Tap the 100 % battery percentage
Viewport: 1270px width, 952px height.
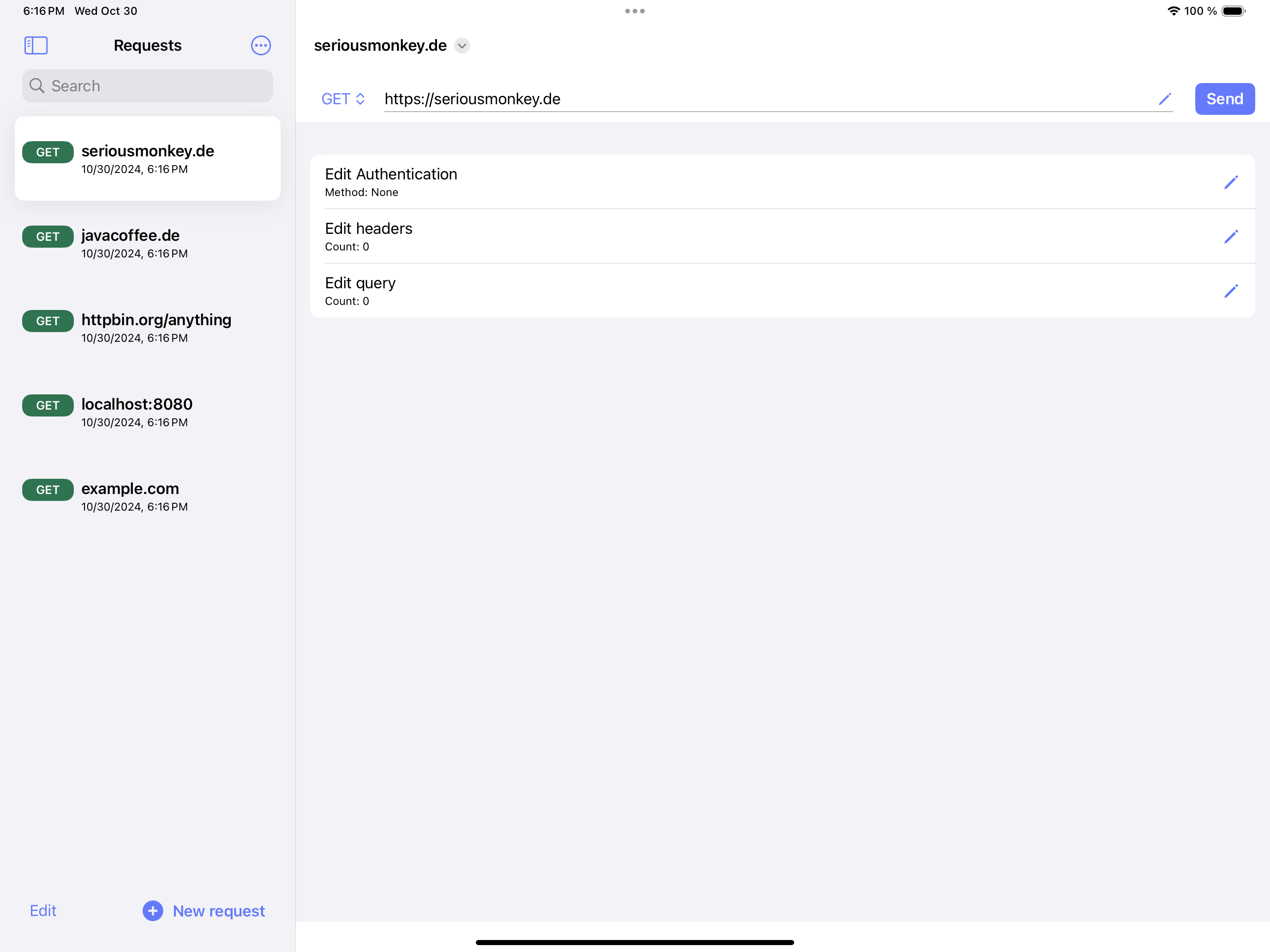pyautogui.click(x=1200, y=11)
